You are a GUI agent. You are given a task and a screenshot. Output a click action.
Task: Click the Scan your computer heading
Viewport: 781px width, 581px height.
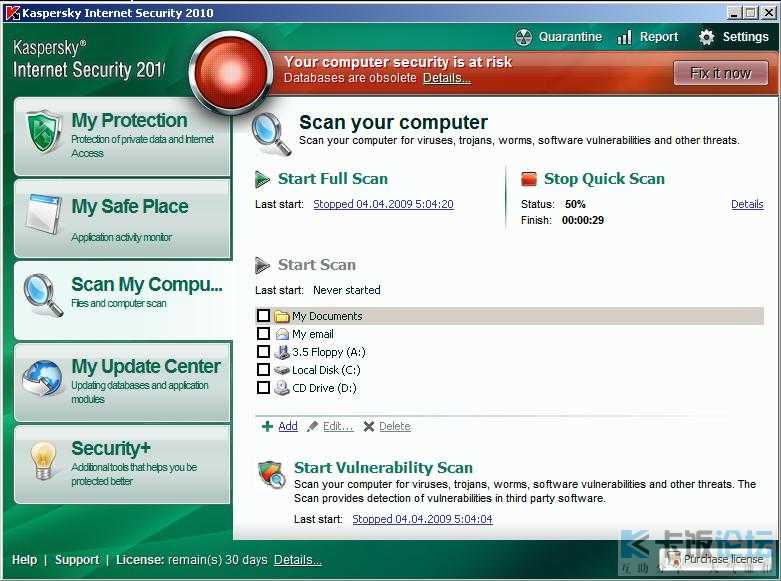393,122
